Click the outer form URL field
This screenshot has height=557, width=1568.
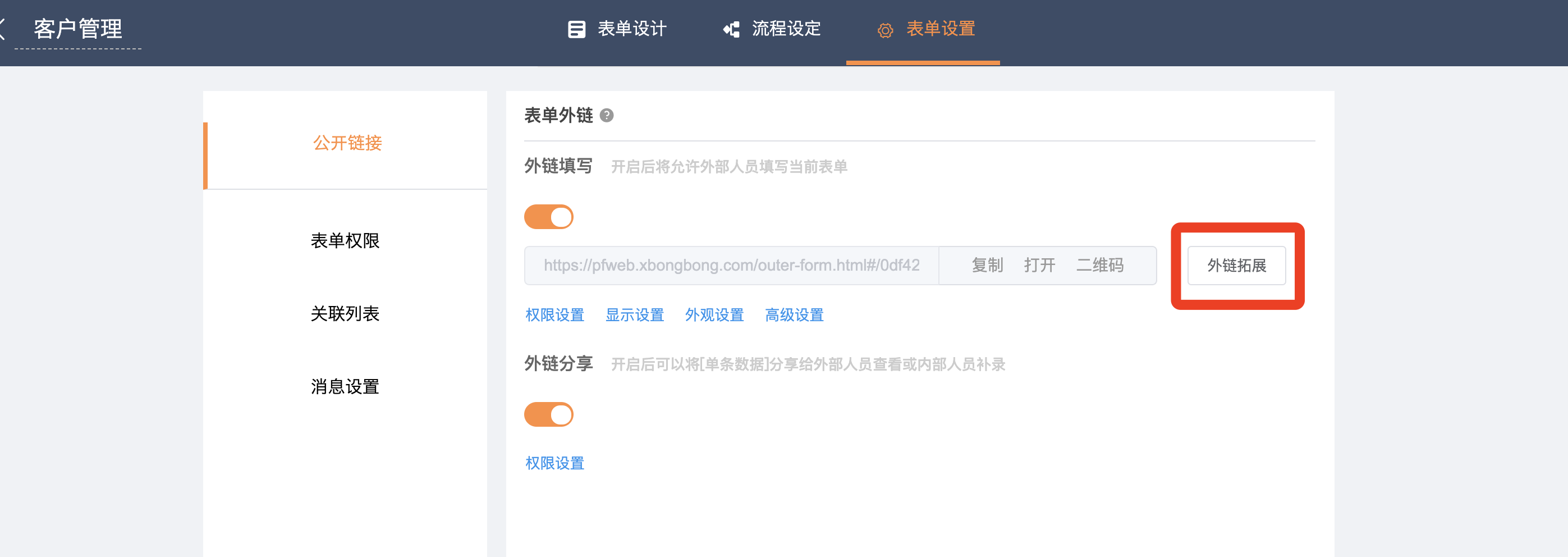[x=731, y=266]
